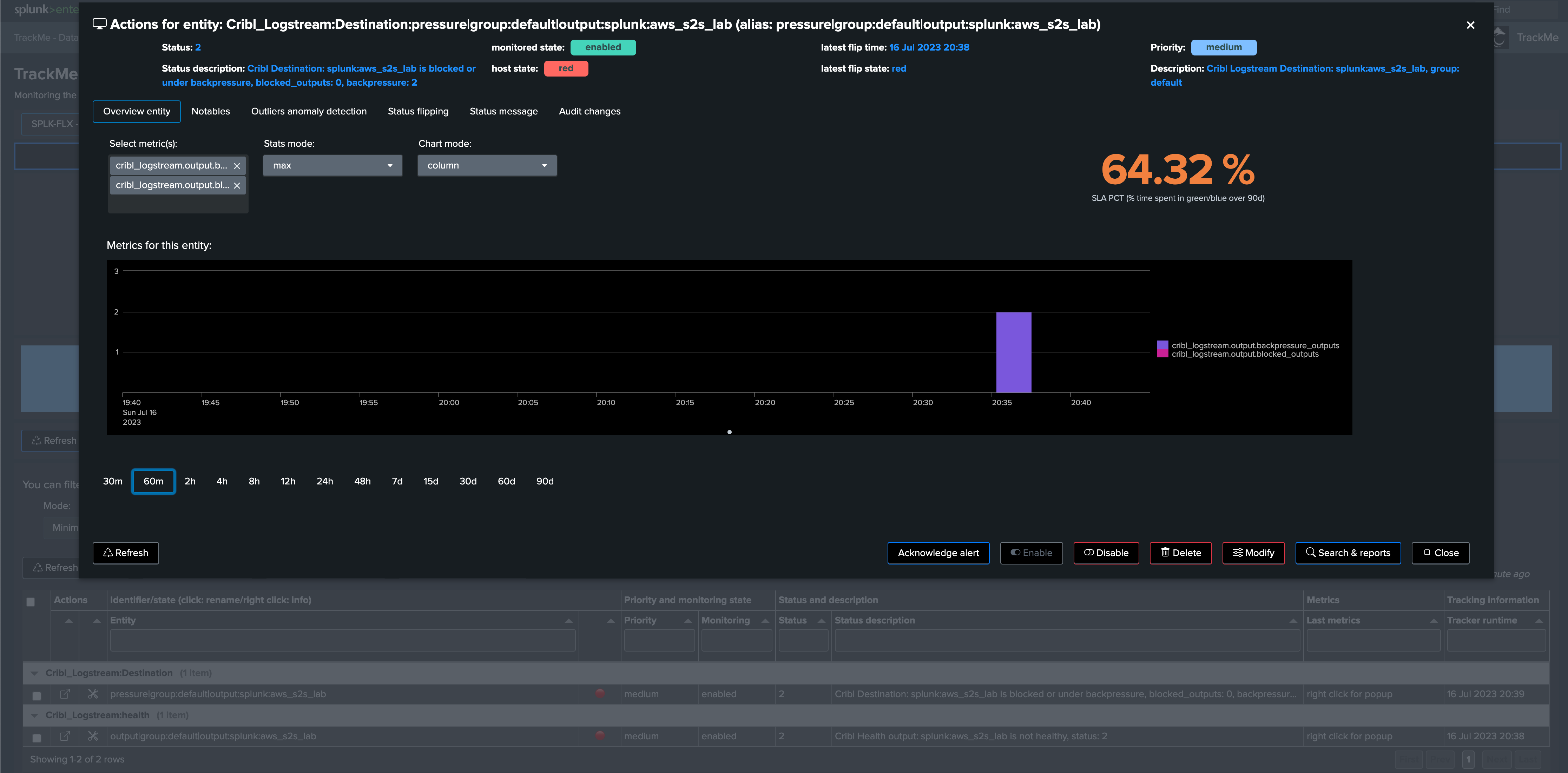The image size is (1568, 773).
Task: Open Search & reports magnifier button
Action: pos(1348,553)
